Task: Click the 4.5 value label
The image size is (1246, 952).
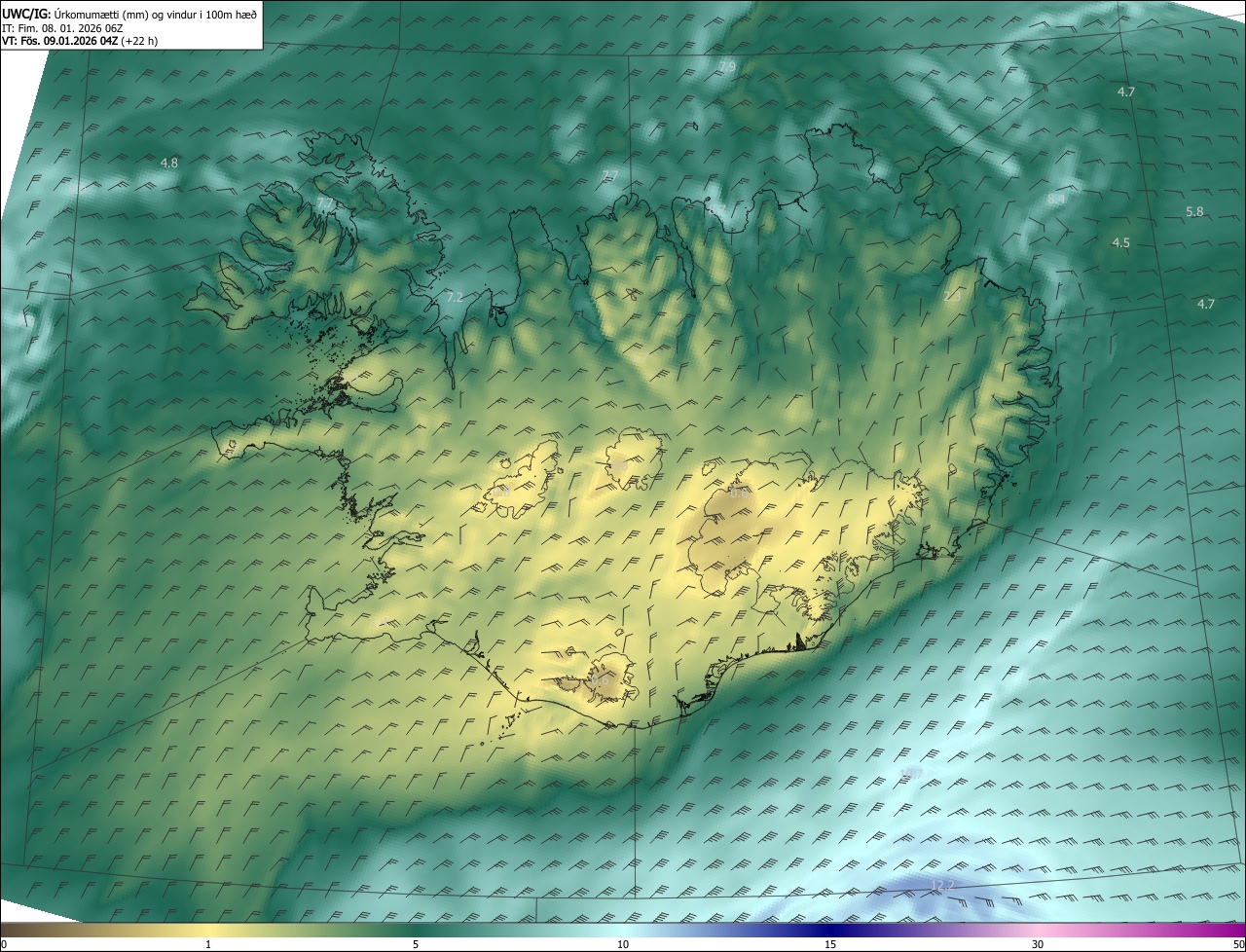Action: [x=1120, y=242]
